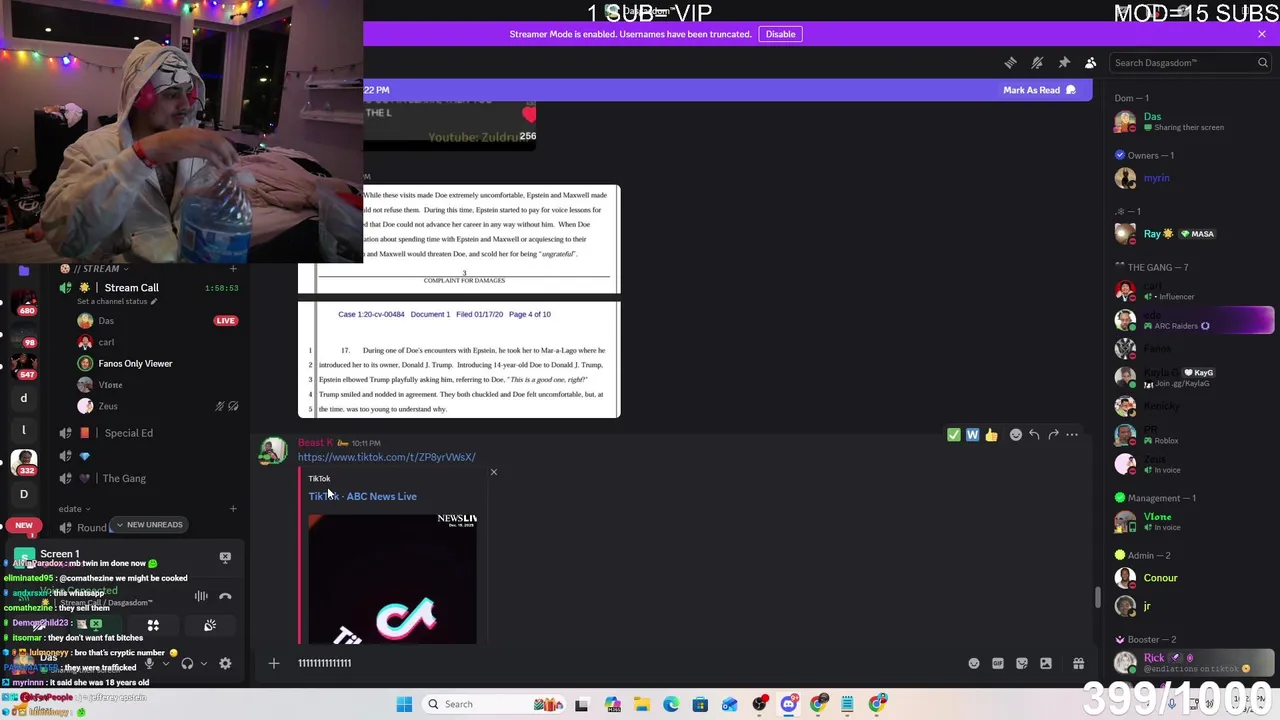Open the sticker picker
Image resolution: width=1280 pixels, height=720 pixels.
1022,663
